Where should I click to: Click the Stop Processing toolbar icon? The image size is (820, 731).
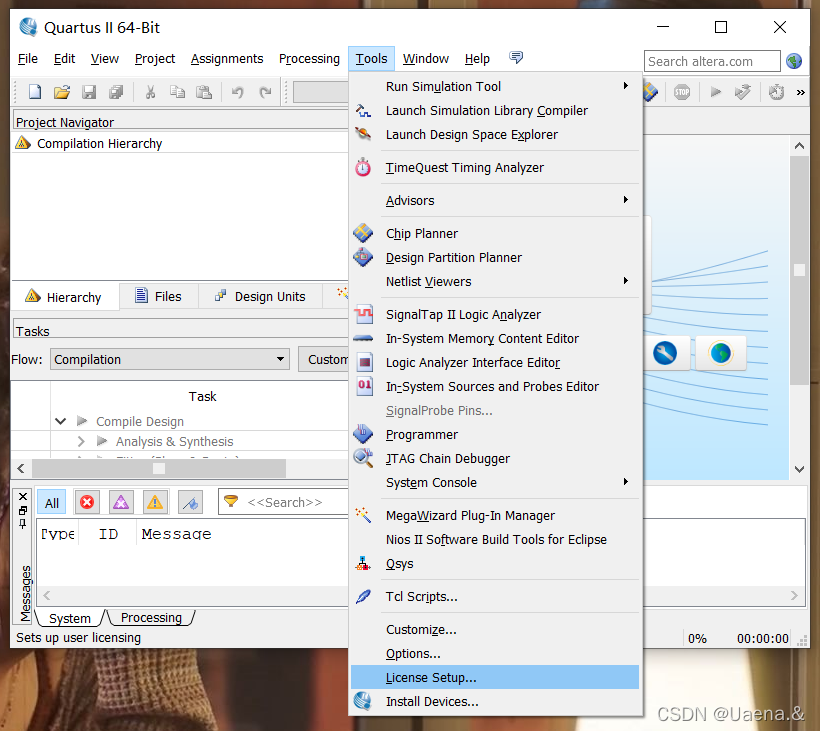coord(682,93)
